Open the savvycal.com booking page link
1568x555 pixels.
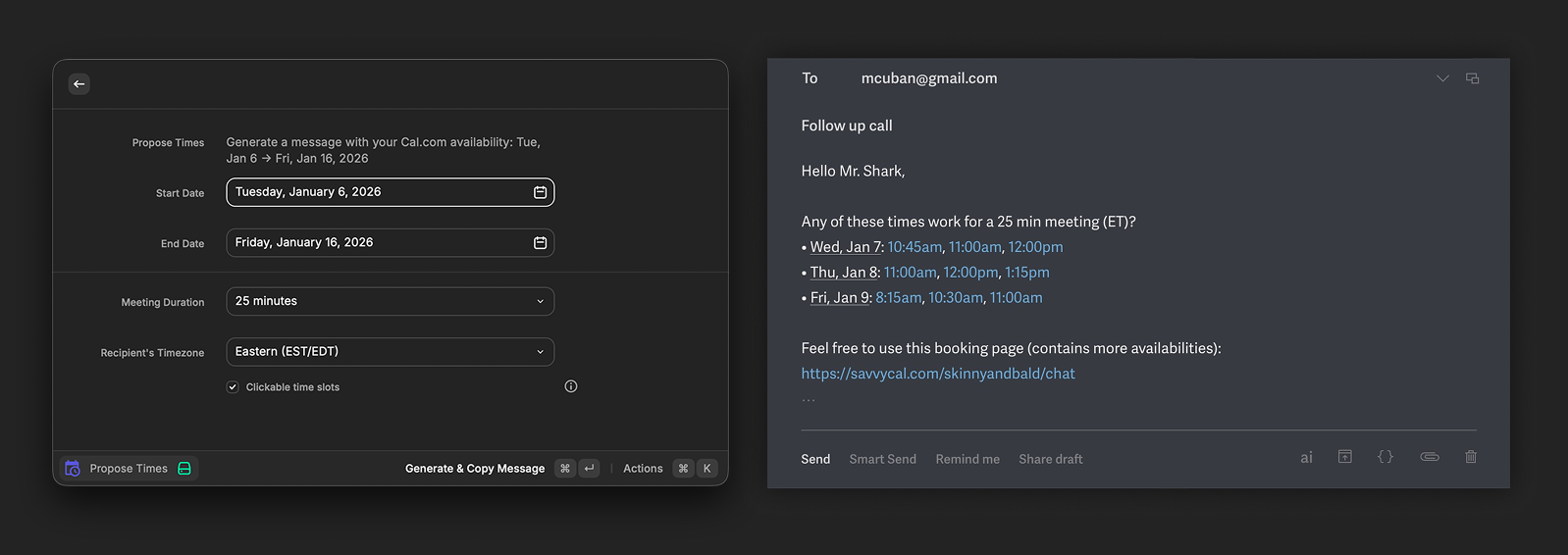937,374
